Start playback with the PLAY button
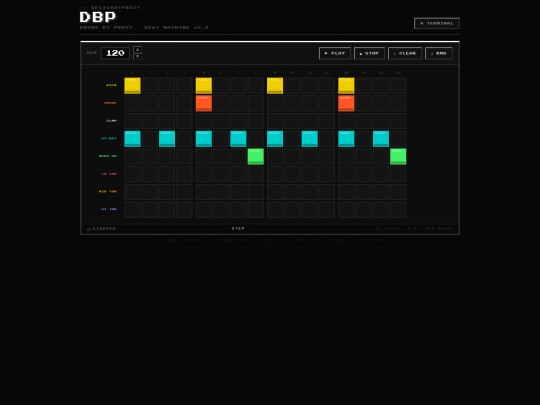The image size is (540, 405). pyautogui.click(x=335, y=53)
